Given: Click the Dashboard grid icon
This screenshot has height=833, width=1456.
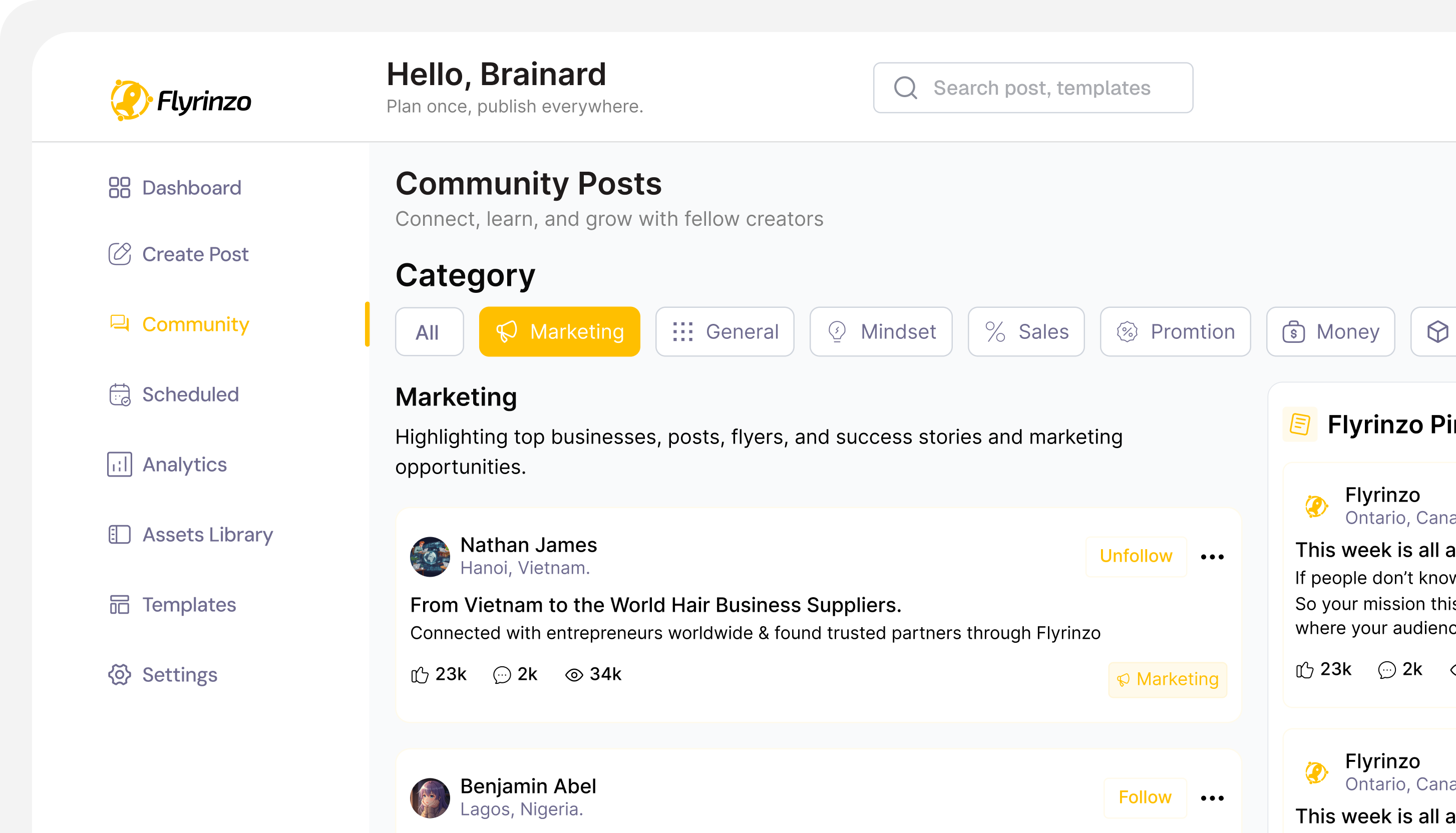Looking at the screenshot, I should pos(120,187).
